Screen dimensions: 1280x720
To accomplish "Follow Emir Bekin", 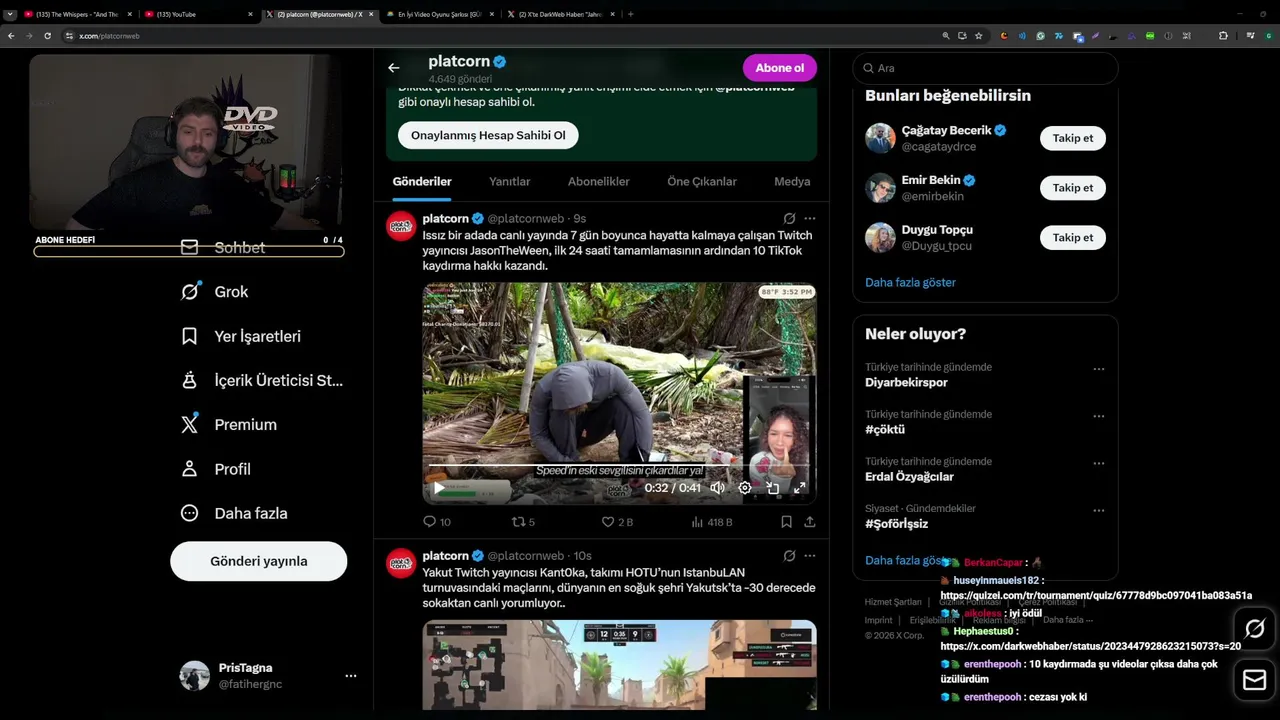I will click(x=1073, y=188).
